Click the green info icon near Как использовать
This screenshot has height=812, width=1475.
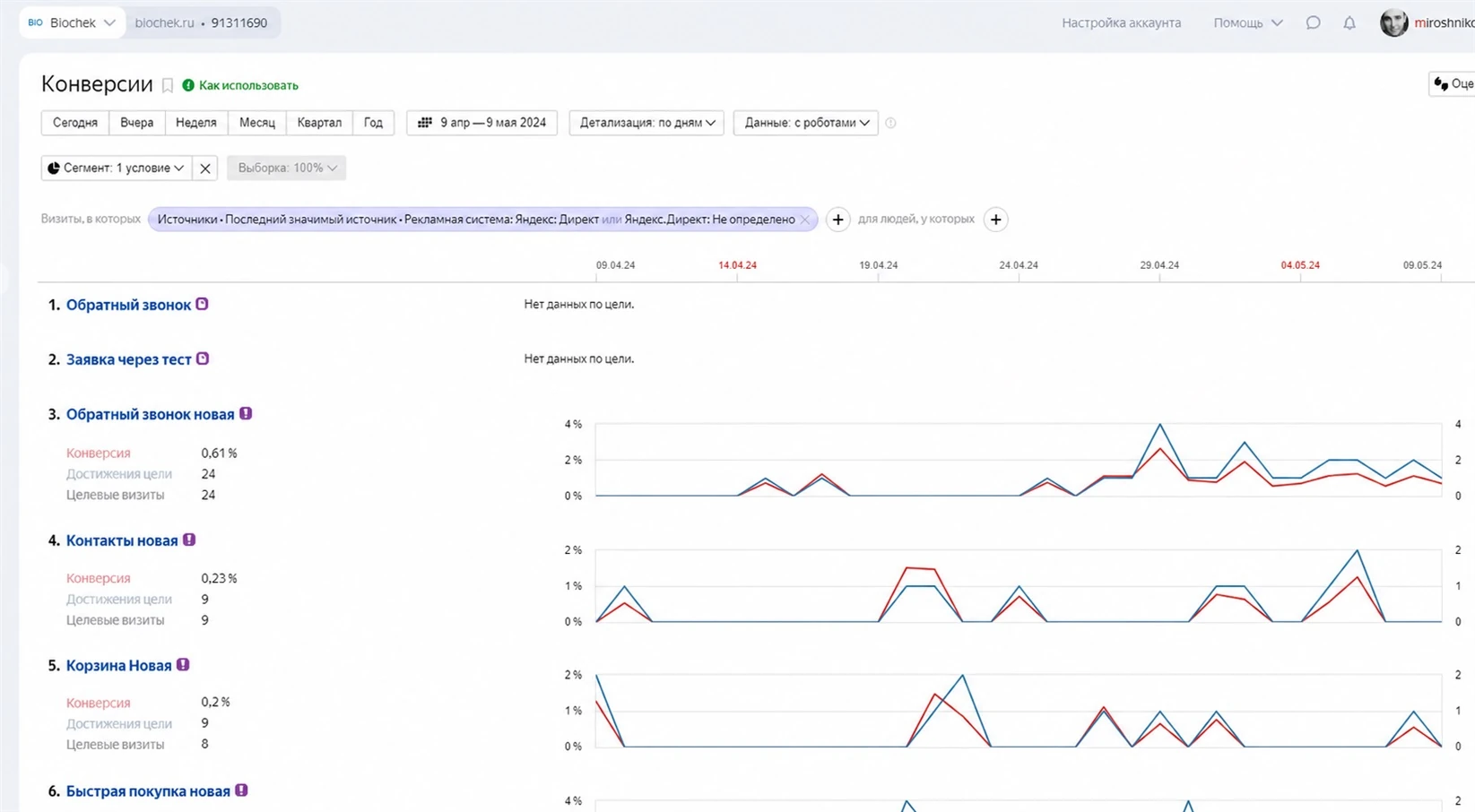click(188, 85)
